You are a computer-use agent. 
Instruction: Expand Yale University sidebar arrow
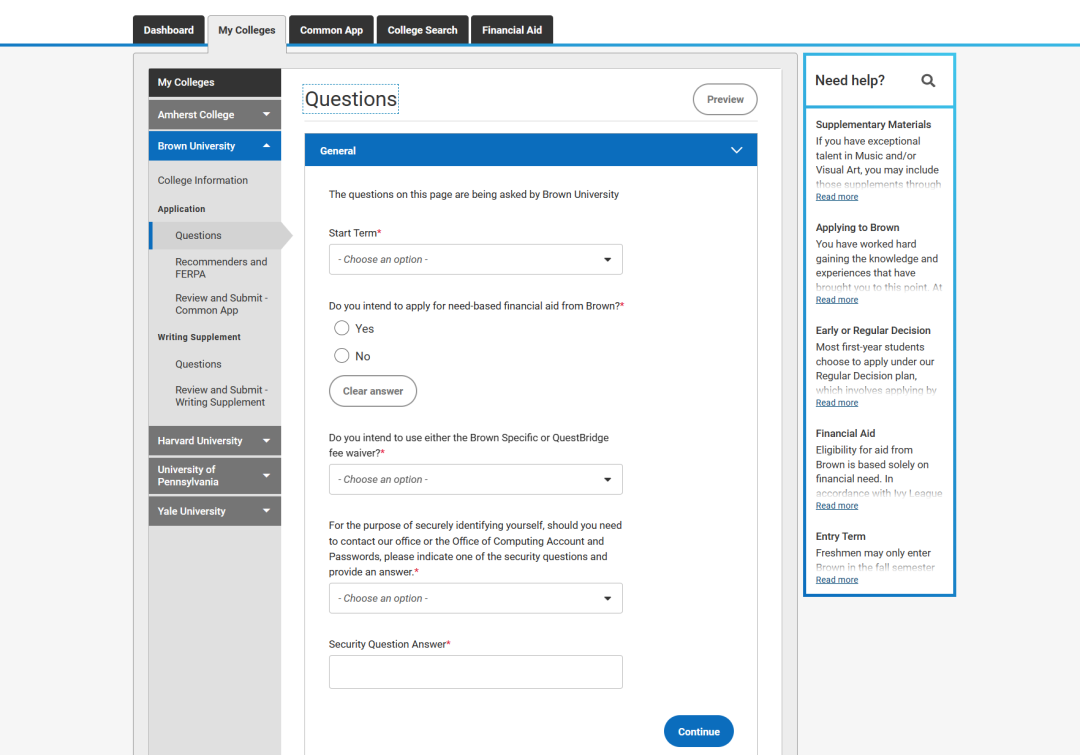coord(267,510)
